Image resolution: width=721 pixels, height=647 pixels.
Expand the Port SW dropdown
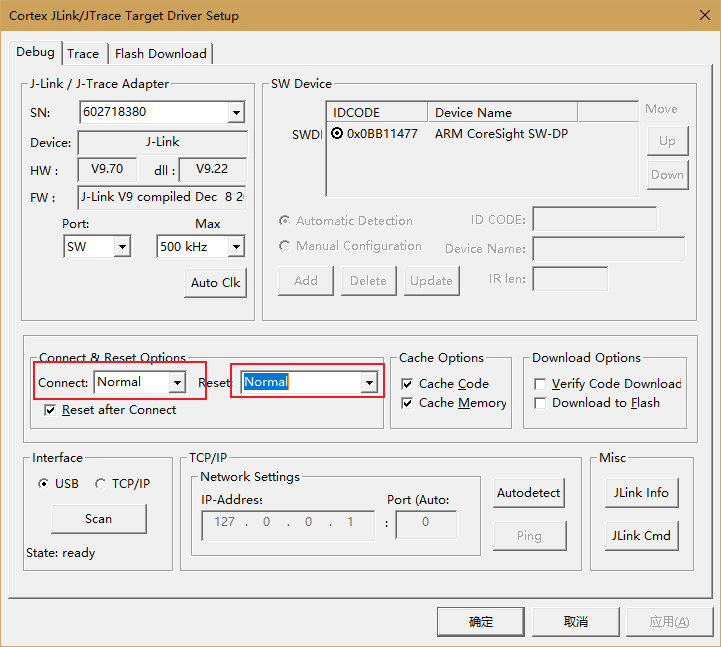click(x=122, y=246)
